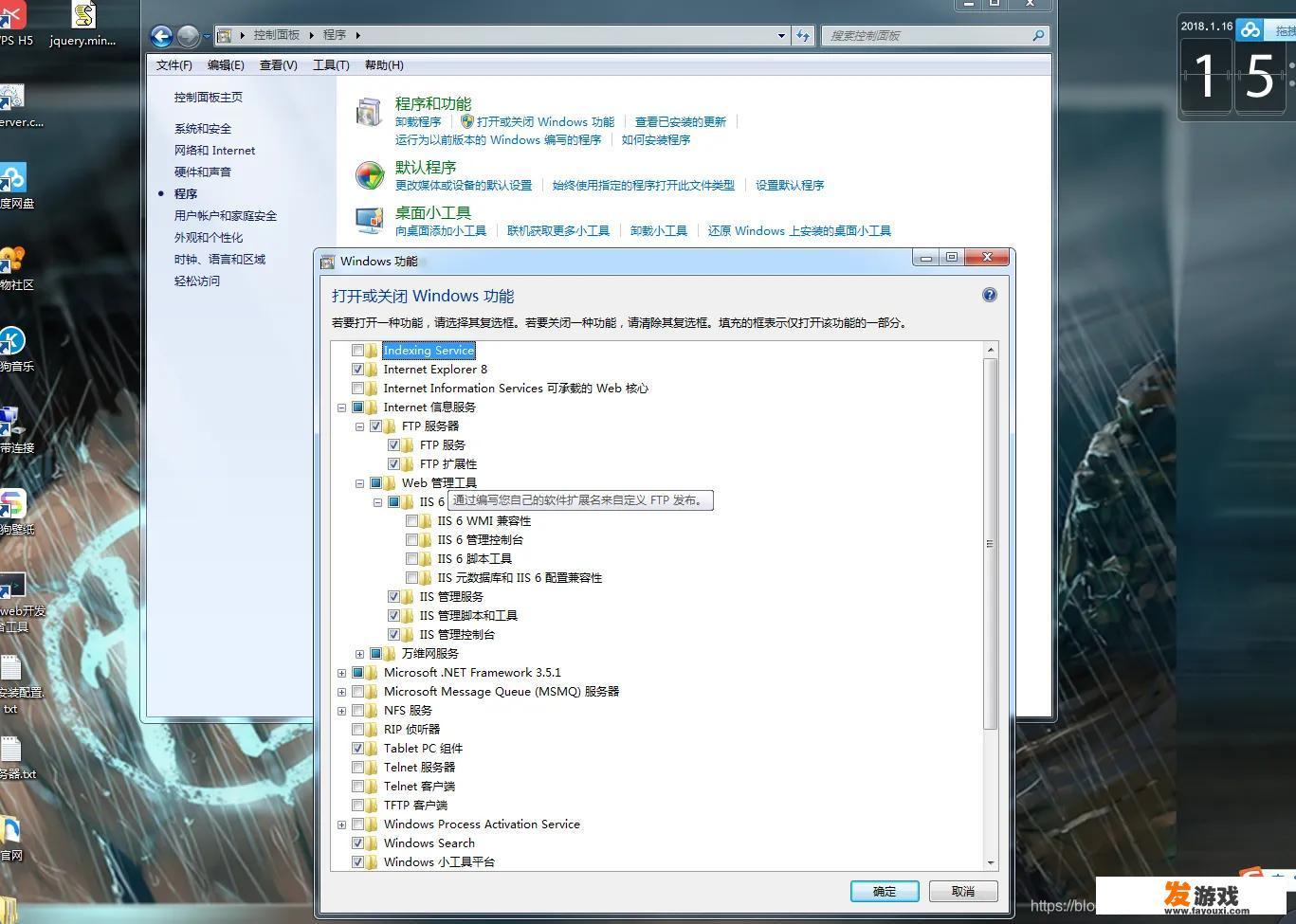Select the IIS 元数据库和 IIS 6 配置兼容性 row
The width and height of the screenshot is (1296, 924).
520,578
